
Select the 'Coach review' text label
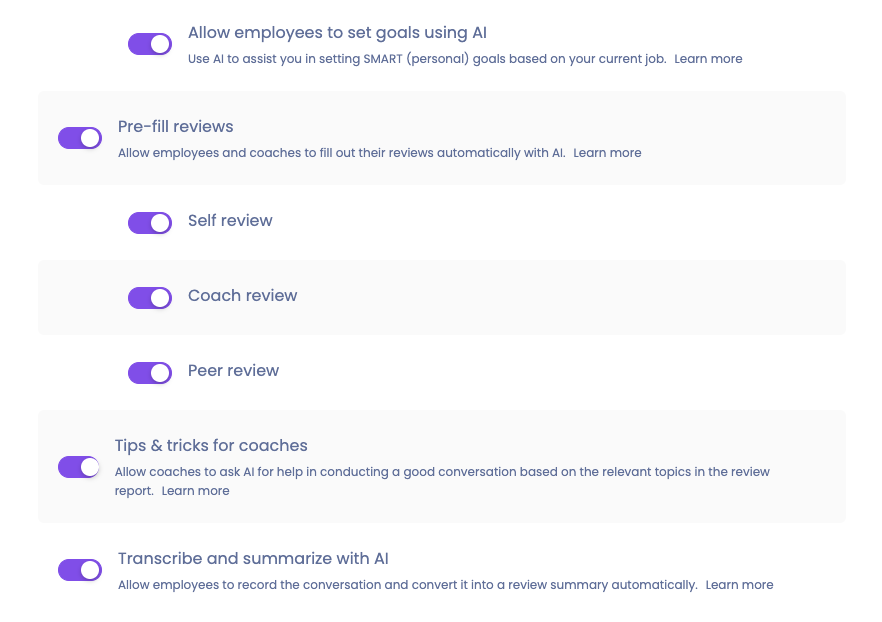(243, 296)
